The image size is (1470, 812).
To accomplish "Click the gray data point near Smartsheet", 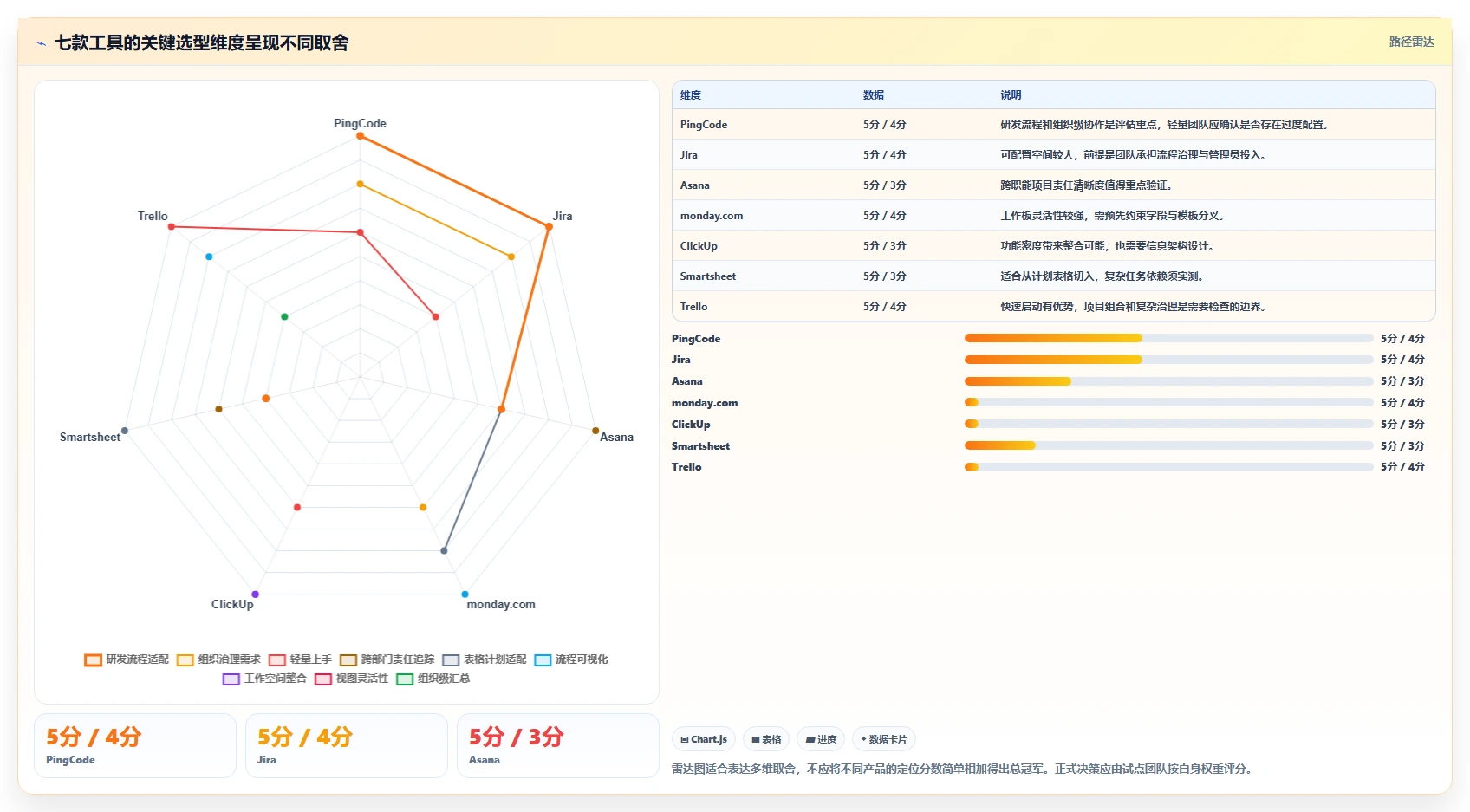I will click(x=125, y=431).
